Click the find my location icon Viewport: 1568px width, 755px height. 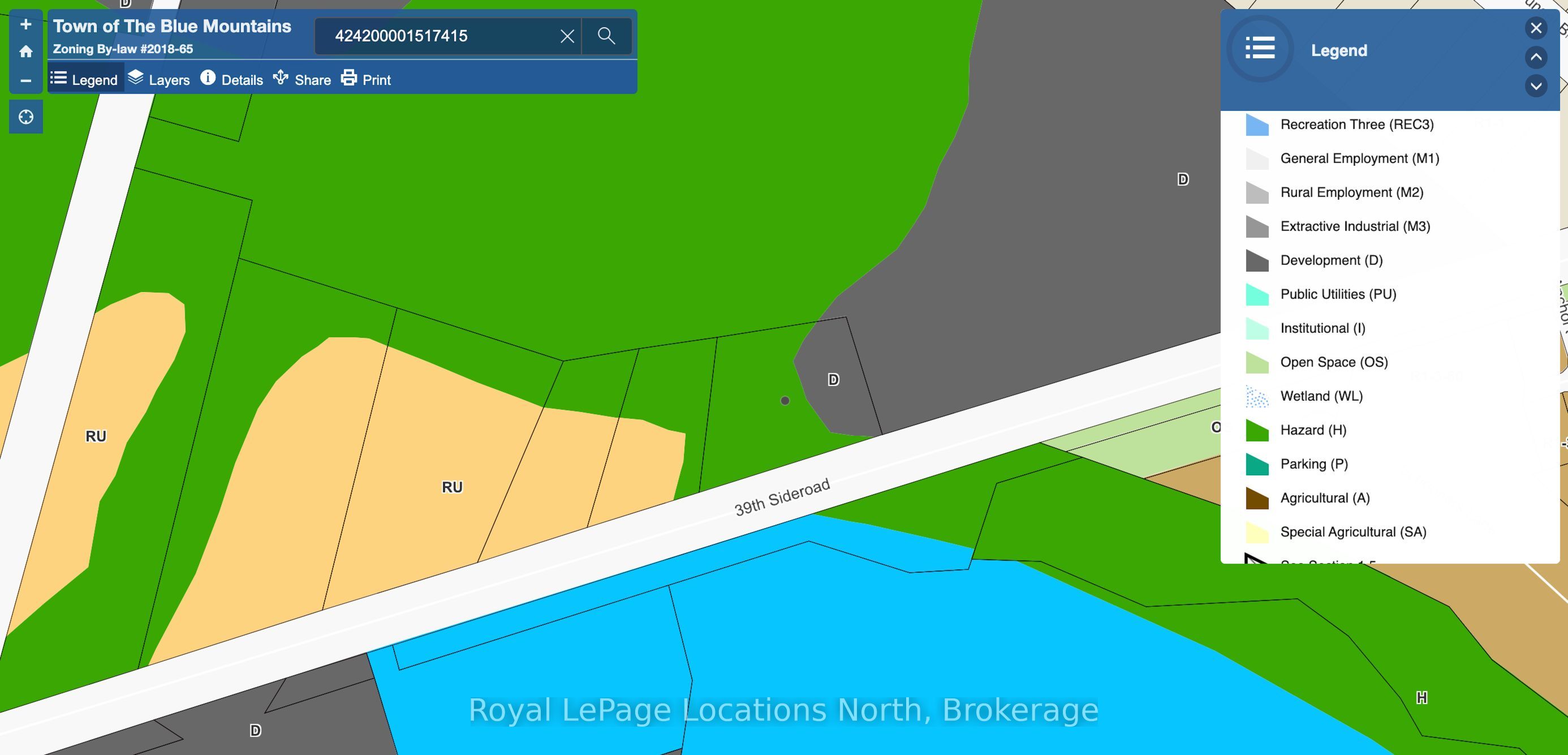(x=25, y=117)
